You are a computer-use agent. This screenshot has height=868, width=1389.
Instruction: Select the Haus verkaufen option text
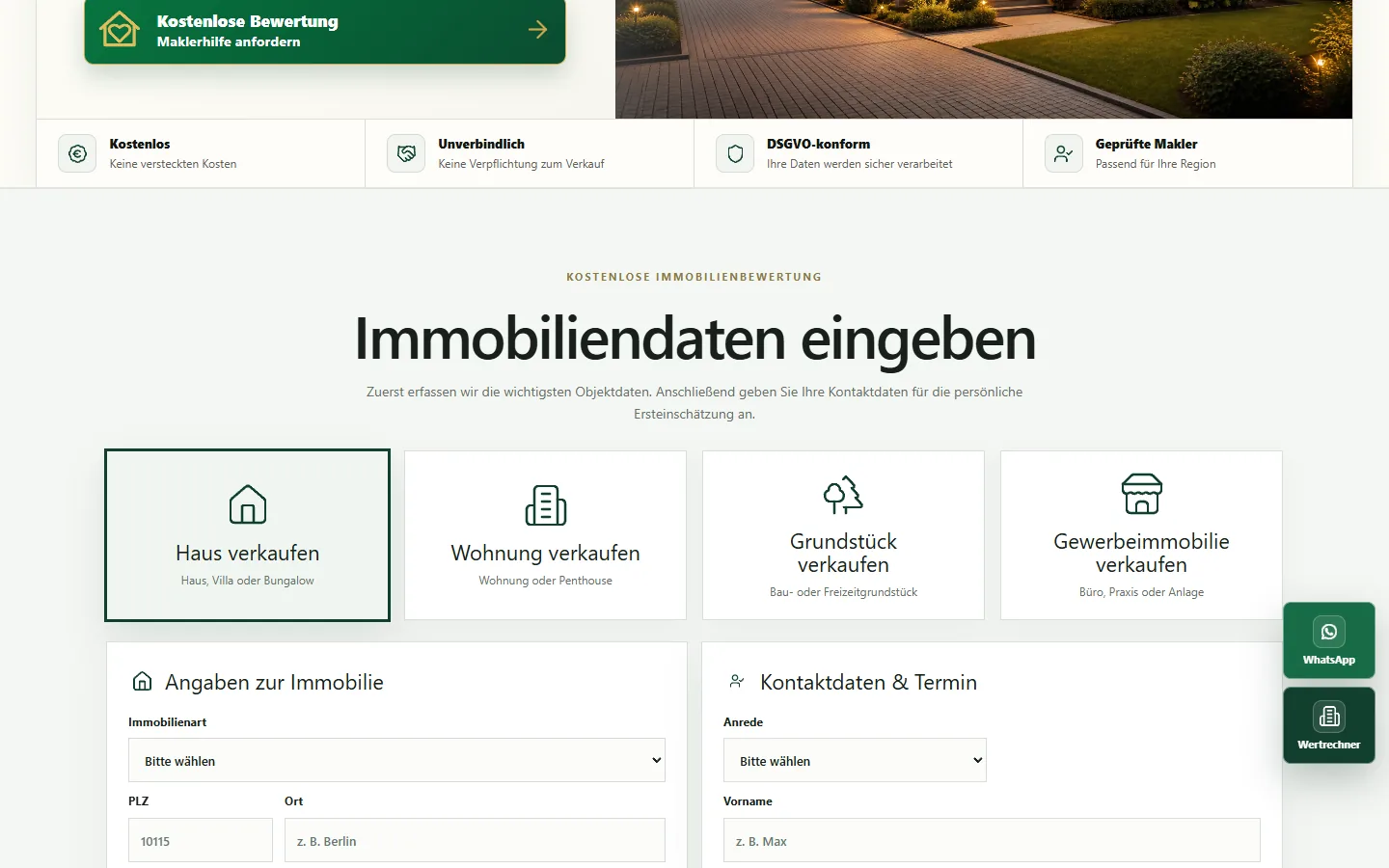coord(248,553)
